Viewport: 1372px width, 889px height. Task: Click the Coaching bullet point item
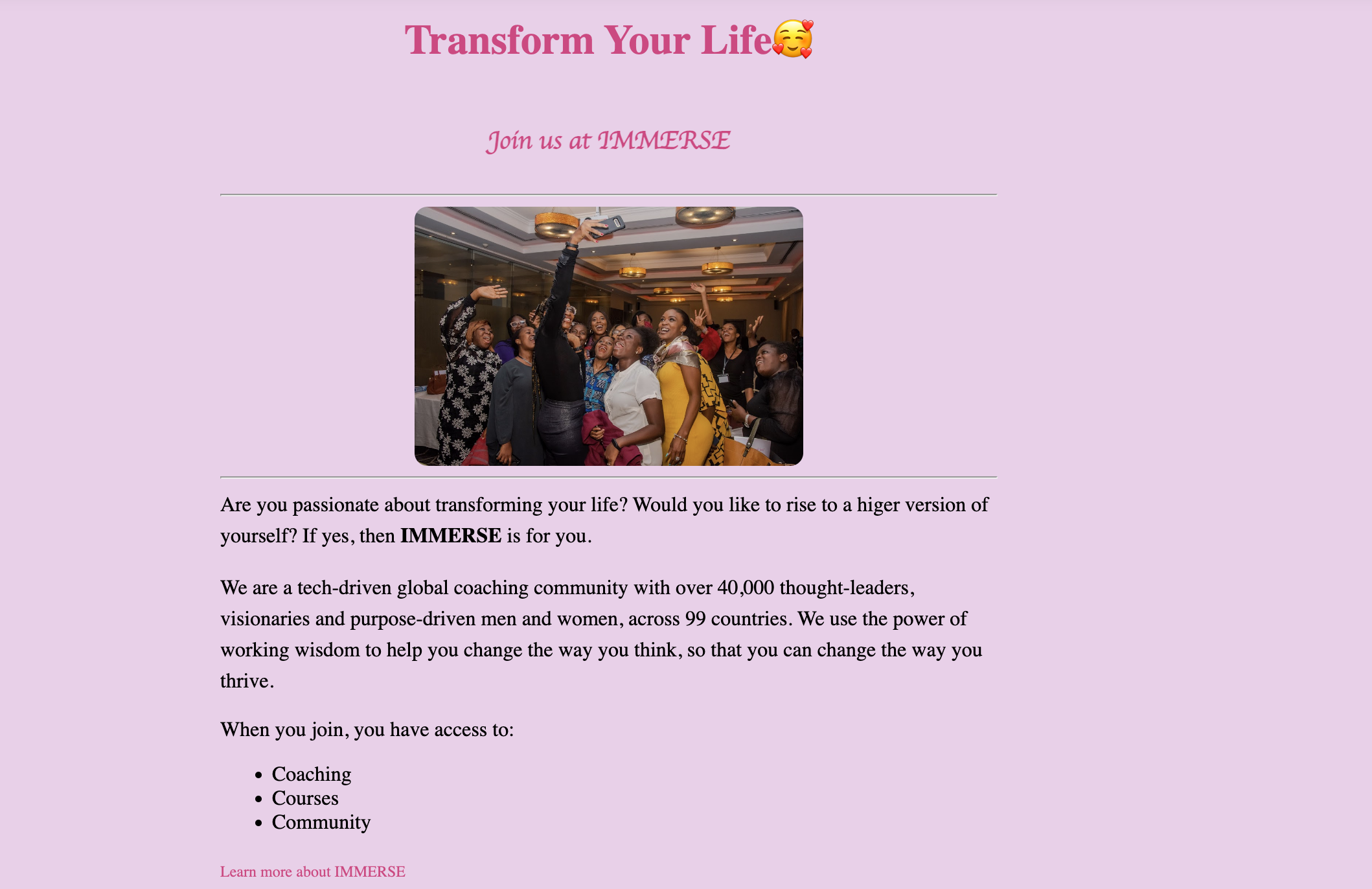(x=310, y=773)
